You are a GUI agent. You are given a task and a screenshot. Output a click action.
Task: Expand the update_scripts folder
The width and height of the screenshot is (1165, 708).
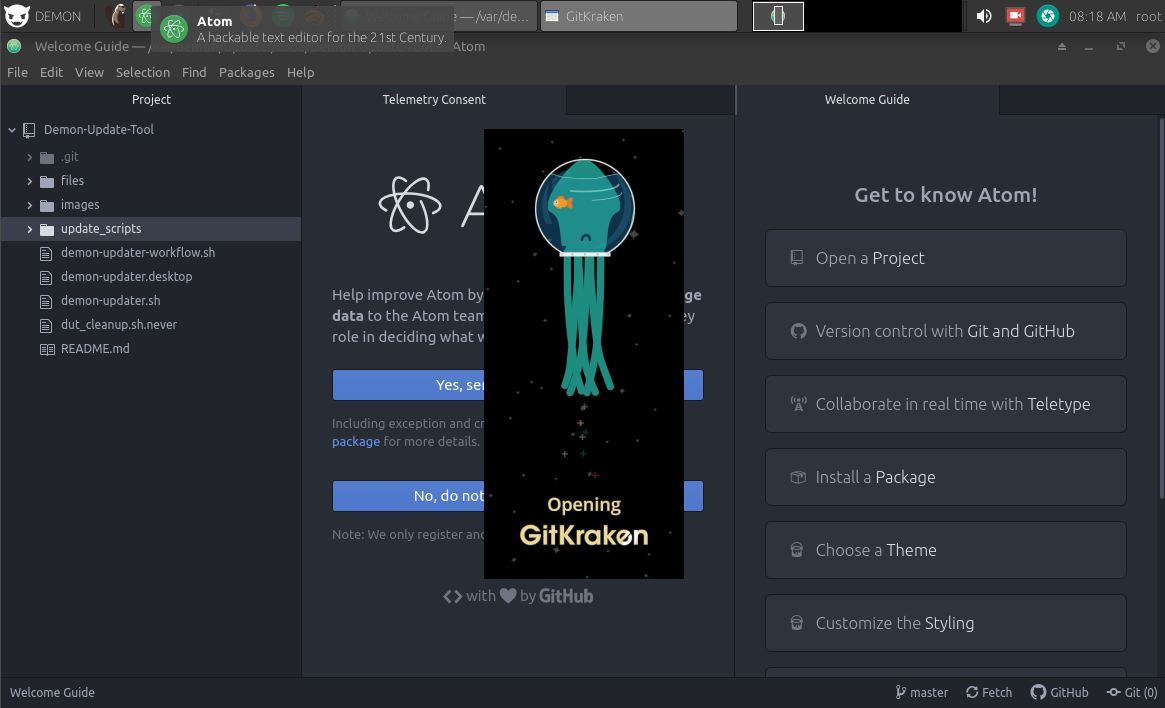tap(30, 230)
